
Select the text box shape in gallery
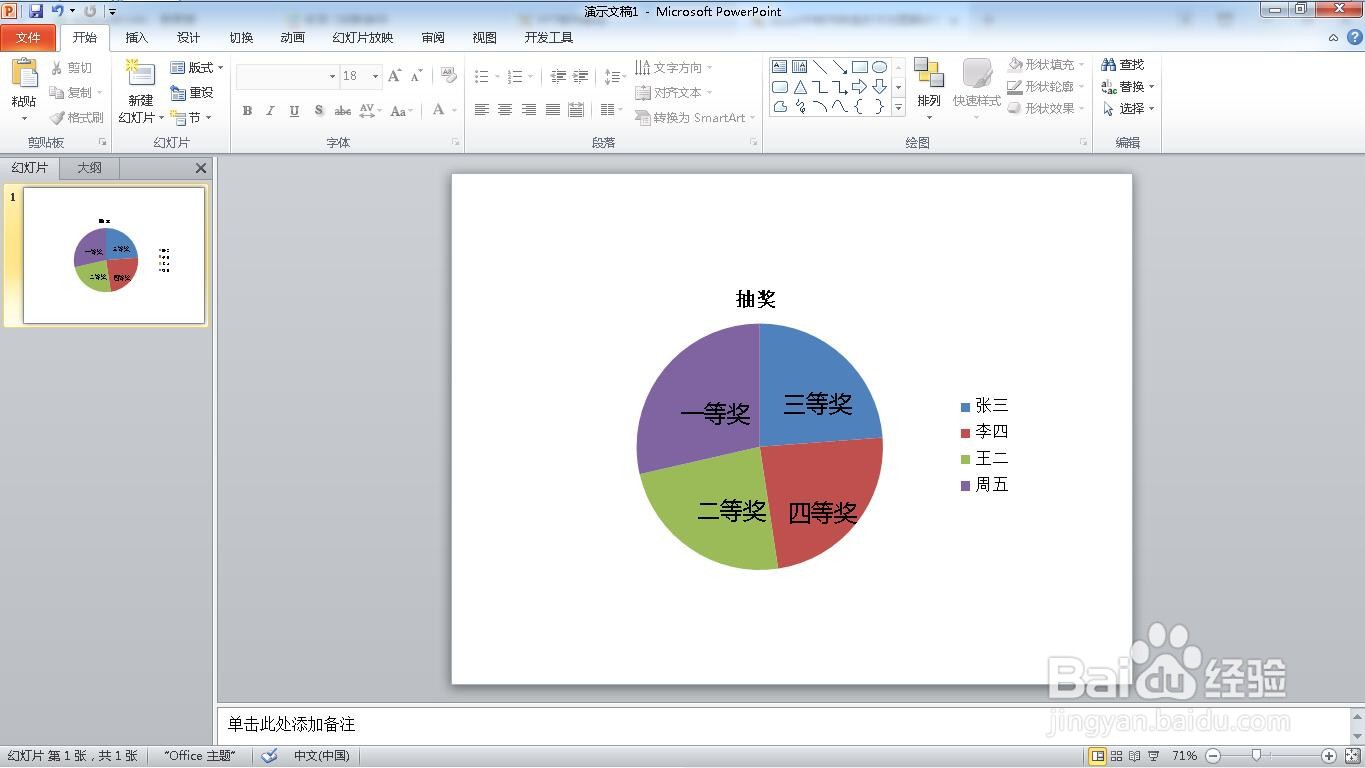coord(780,67)
